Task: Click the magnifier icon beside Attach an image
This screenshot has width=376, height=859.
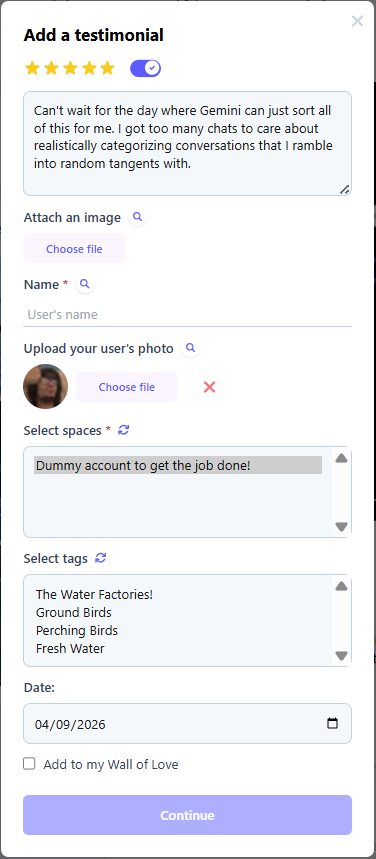Action: click(138, 217)
